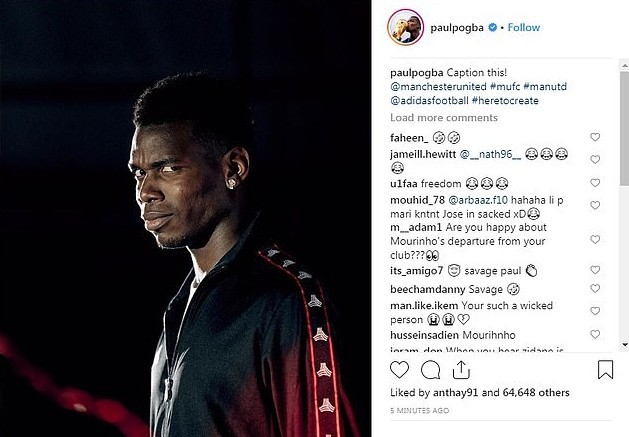
Task: Like its_amigo7's savage paul comment
Action: tap(595, 270)
